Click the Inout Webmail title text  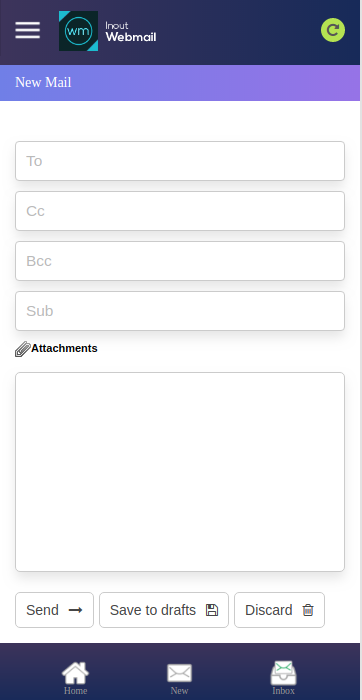[131, 32]
